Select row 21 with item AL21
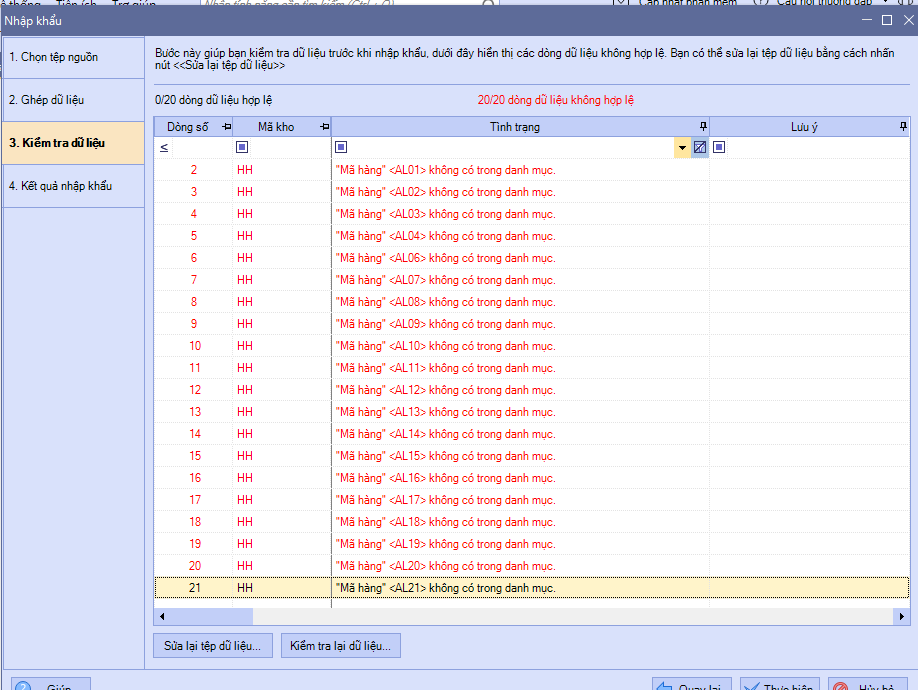 point(444,588)
